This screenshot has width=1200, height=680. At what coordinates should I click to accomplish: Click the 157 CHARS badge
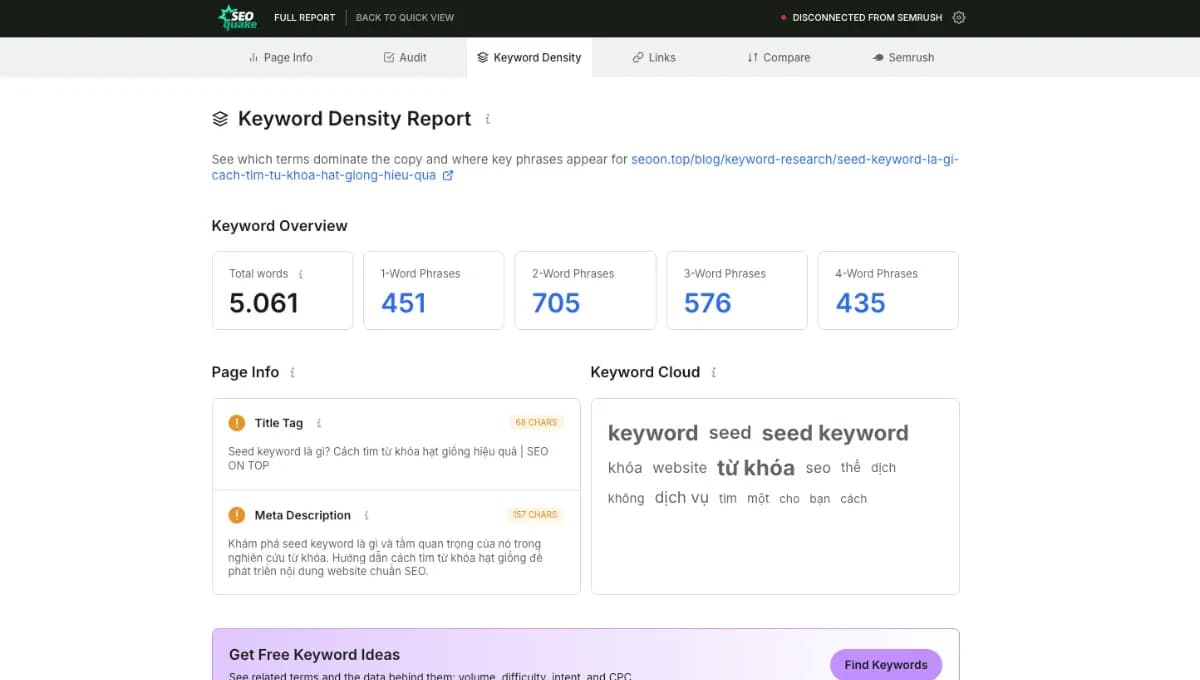[535, 515]
